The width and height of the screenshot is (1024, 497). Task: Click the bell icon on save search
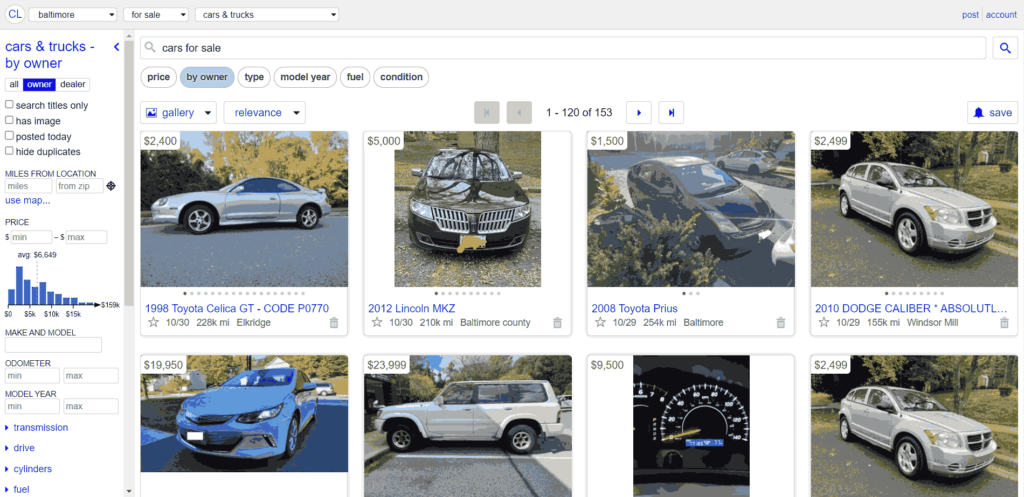[x=978, y=112]
